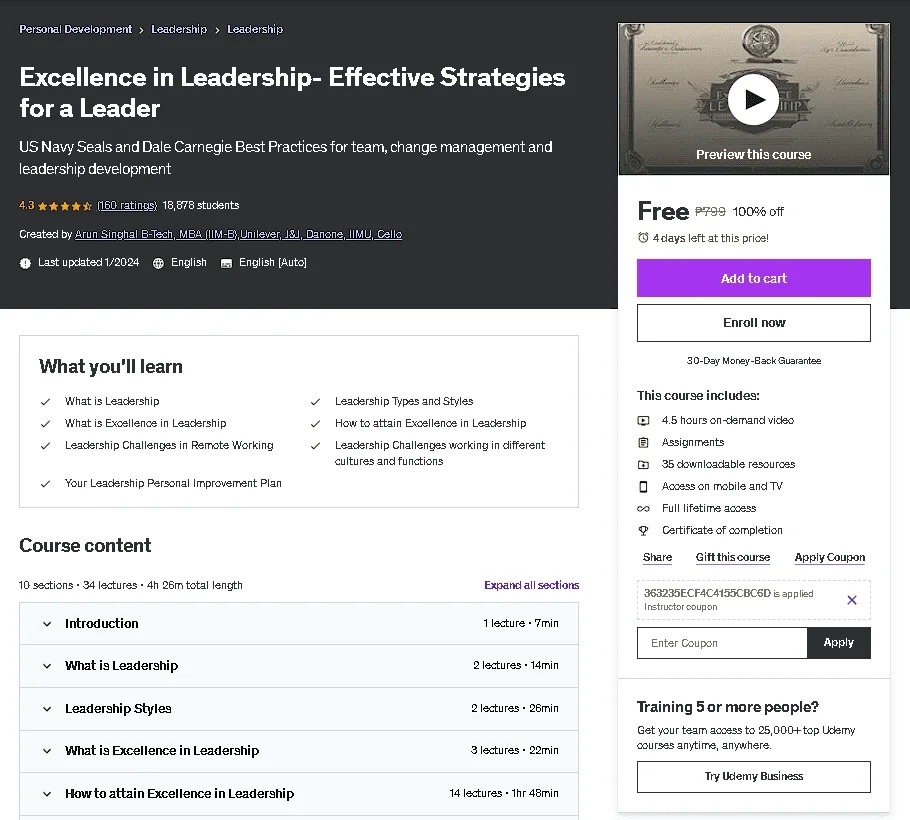Gift this course
910x820 pixels.
[x=732, y=557]
